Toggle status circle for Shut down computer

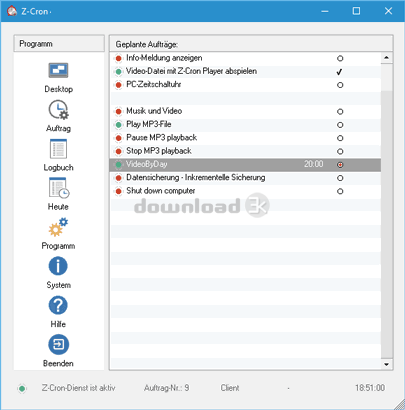tap(340, 192)
